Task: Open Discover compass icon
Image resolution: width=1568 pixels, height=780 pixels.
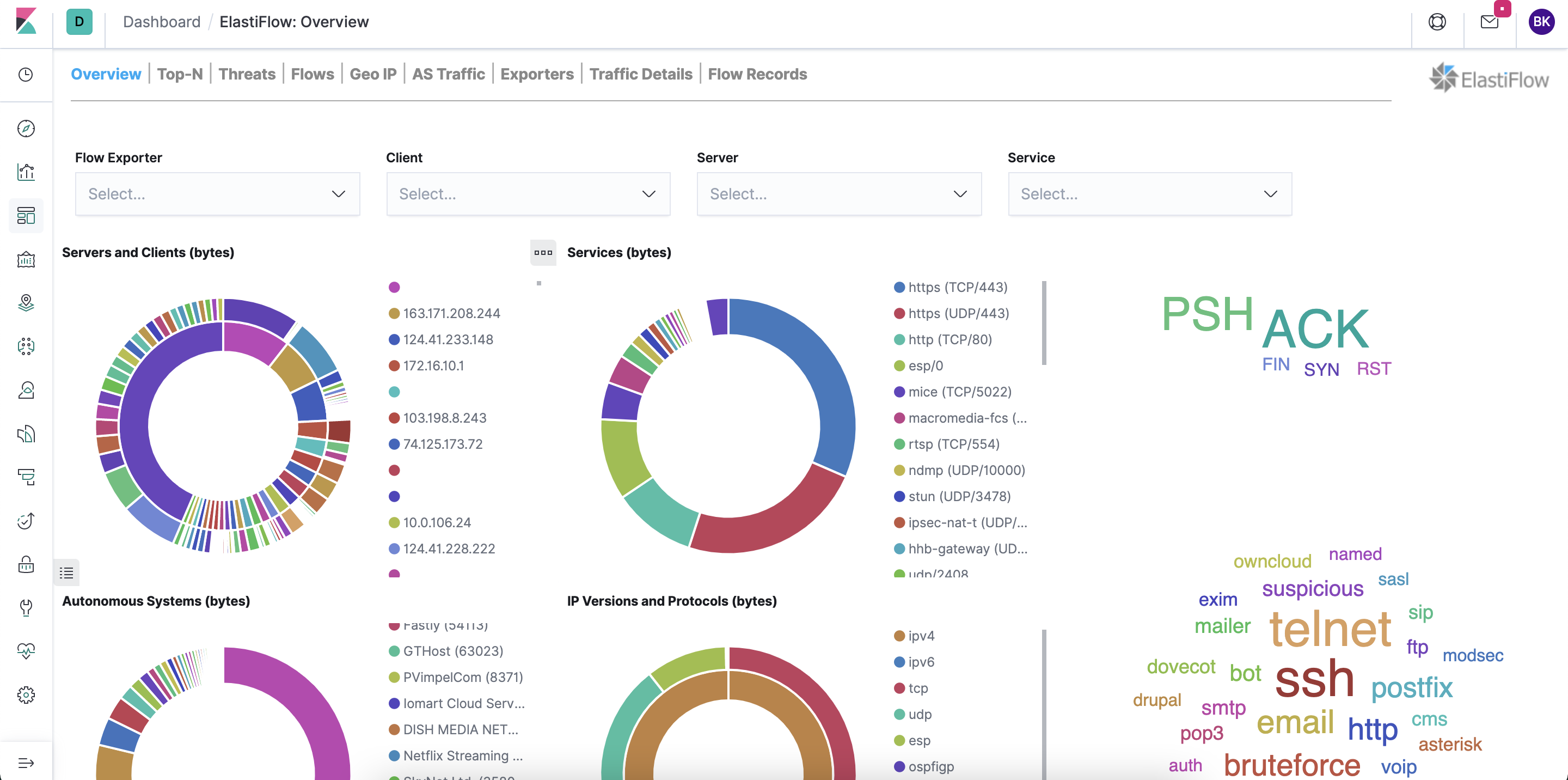Action: pos(26,129)
